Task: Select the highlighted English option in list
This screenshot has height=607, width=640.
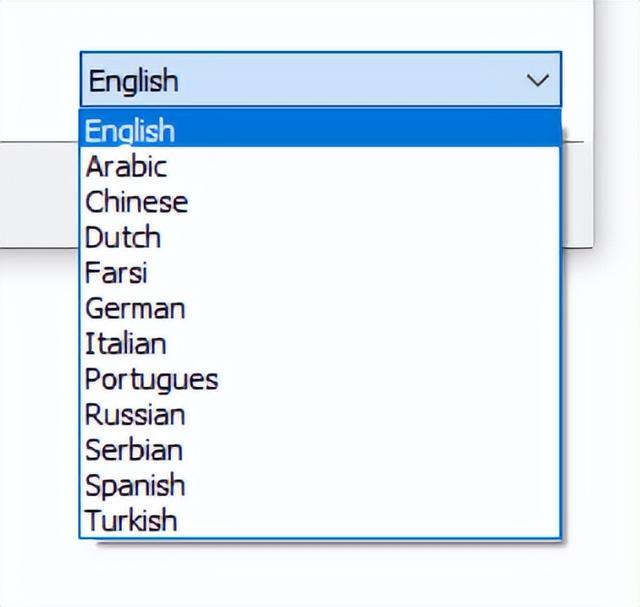Action: click(x=320, y=130)
